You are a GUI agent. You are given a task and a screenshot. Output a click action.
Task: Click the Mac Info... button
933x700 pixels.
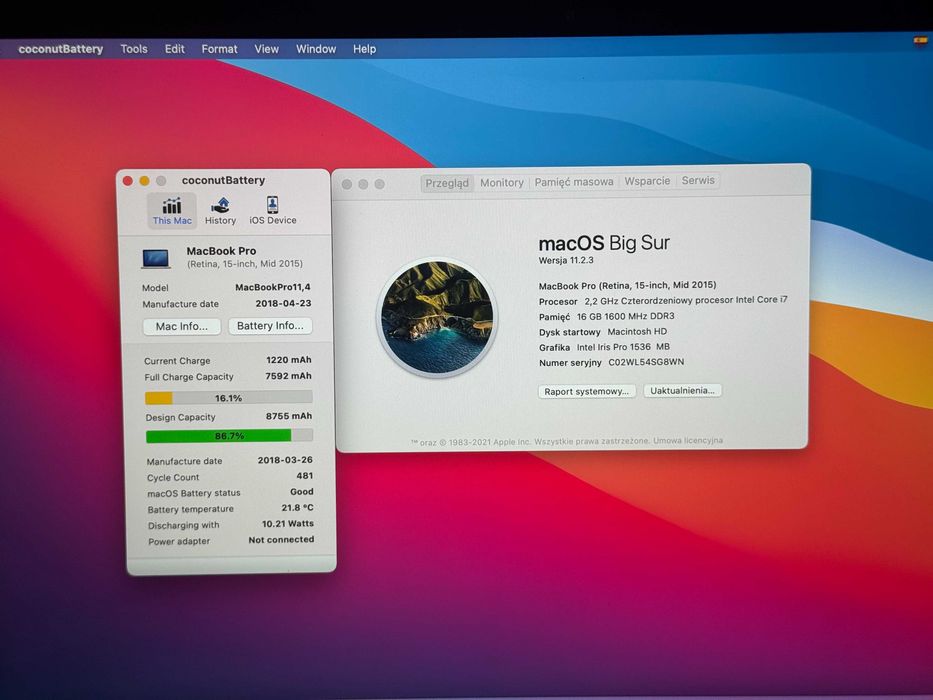click(x=181, y=326)
